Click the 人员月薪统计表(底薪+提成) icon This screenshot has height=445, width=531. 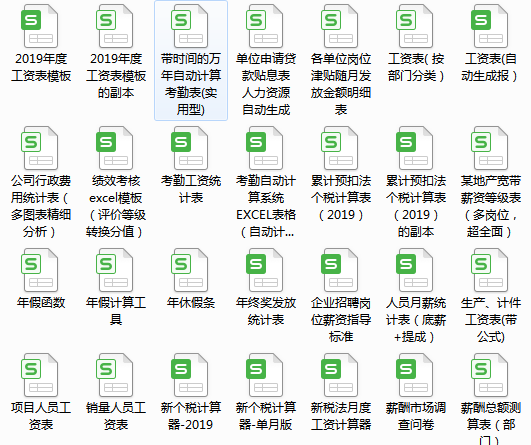pos(416,270)
